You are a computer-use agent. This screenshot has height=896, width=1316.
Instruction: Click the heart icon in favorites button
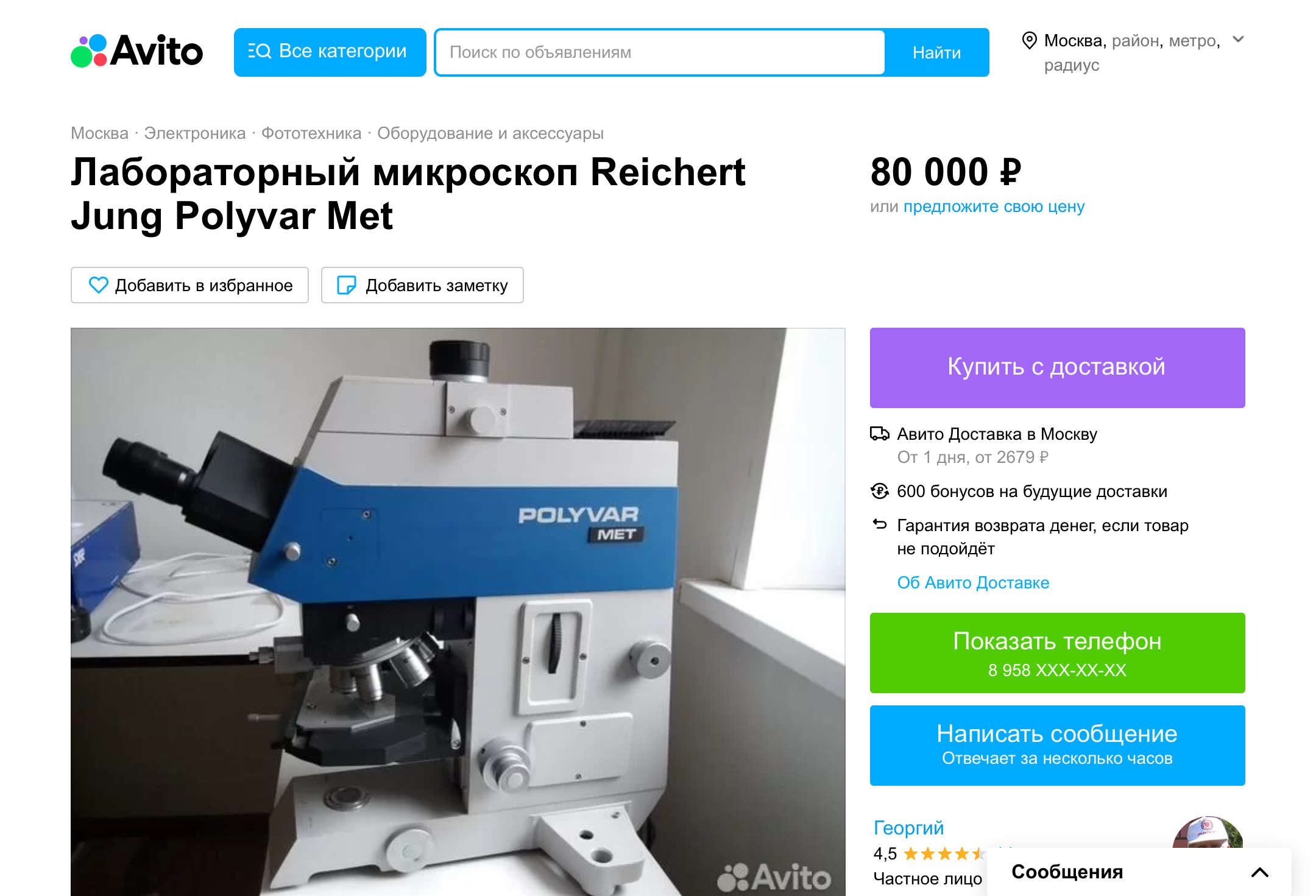[98, 285]
